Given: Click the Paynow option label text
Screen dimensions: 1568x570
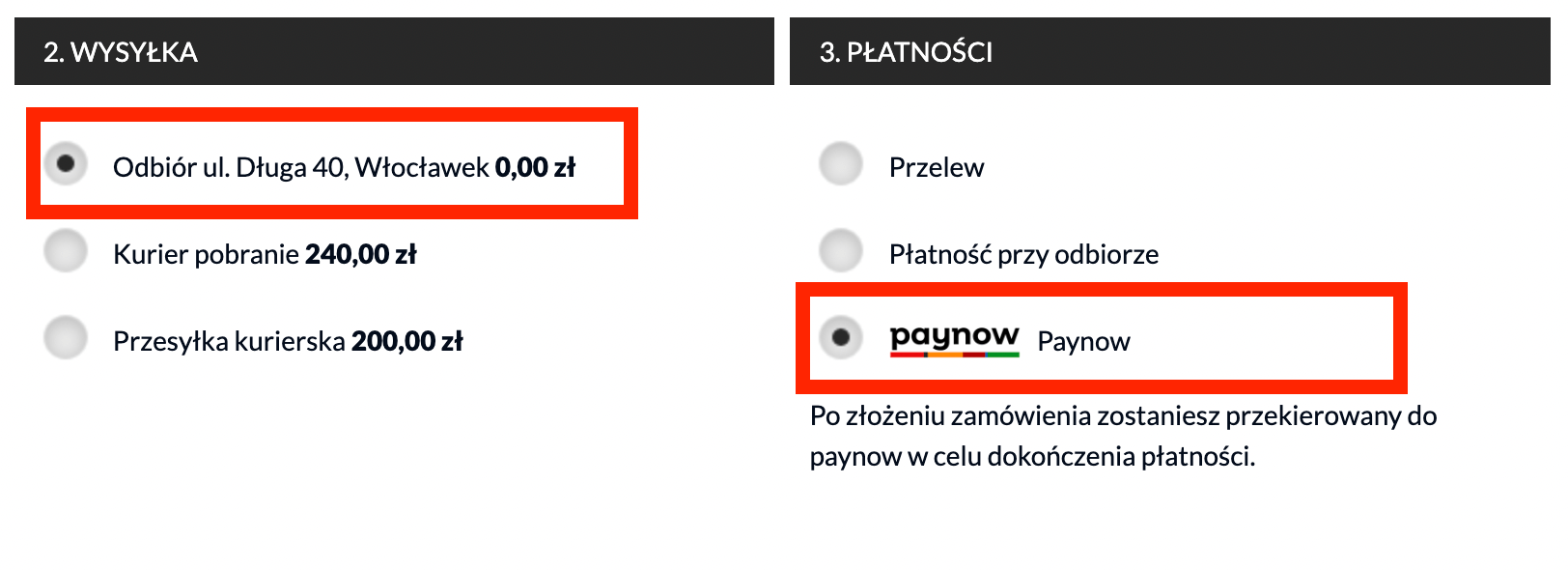Looking at the screenshot, I should point(1083,341).
